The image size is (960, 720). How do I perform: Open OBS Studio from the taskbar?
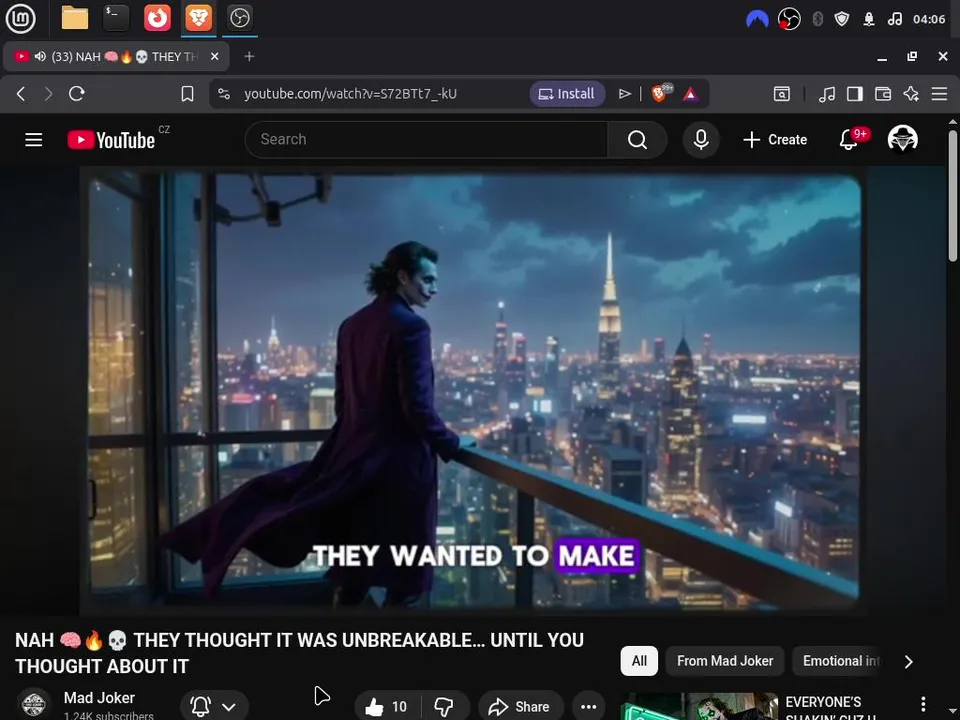coord(239,18)
